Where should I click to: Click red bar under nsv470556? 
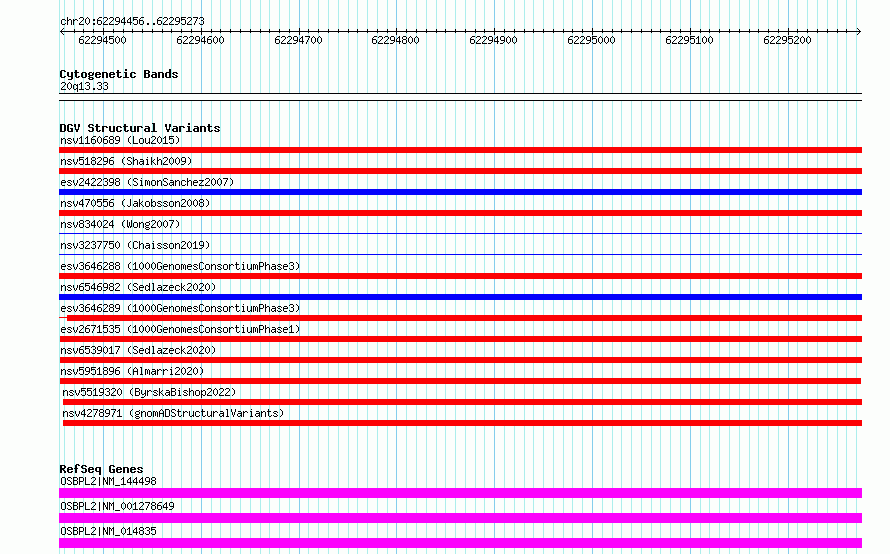[460, 213]
